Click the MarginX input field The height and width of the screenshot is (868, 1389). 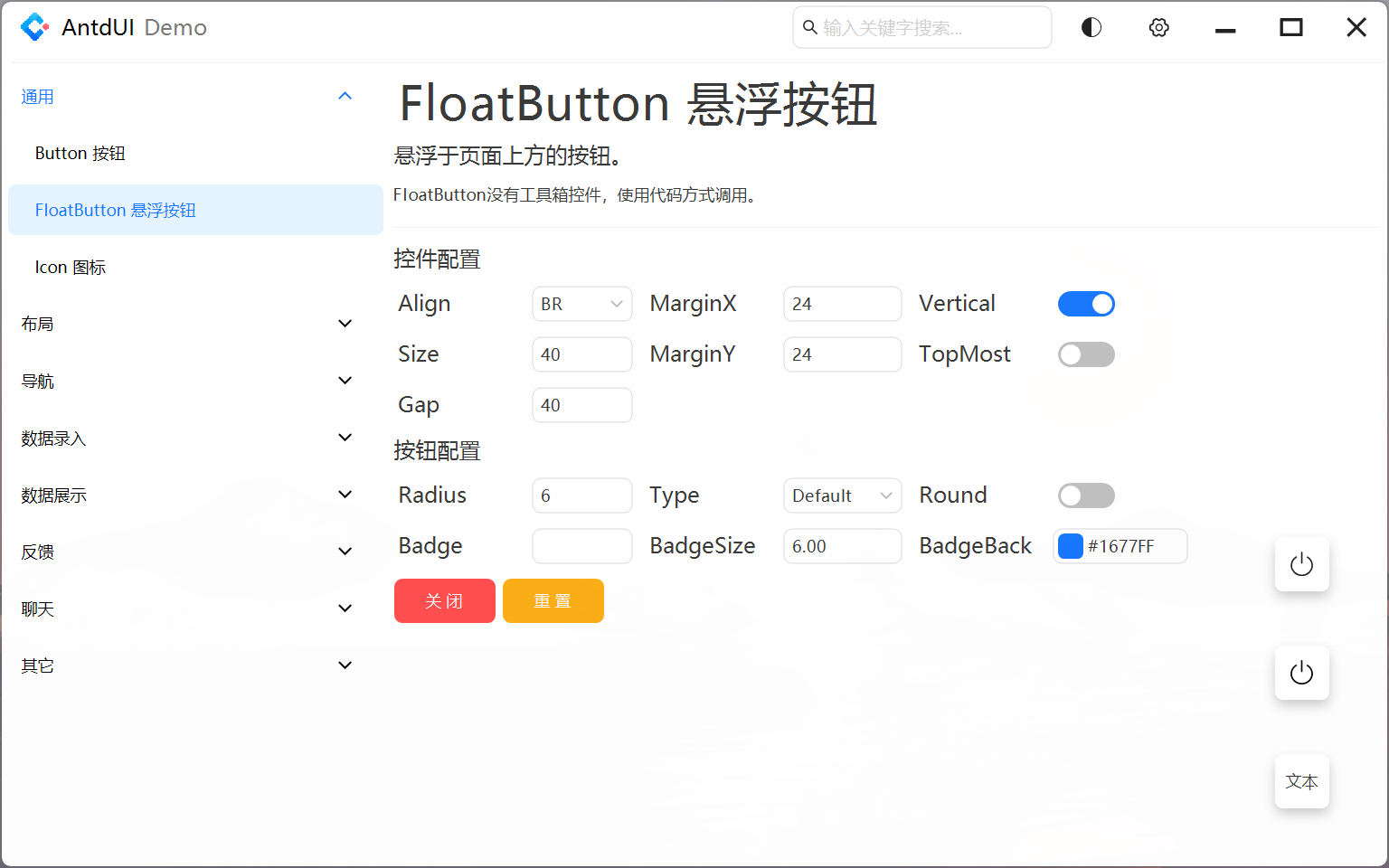pos(842,304)
